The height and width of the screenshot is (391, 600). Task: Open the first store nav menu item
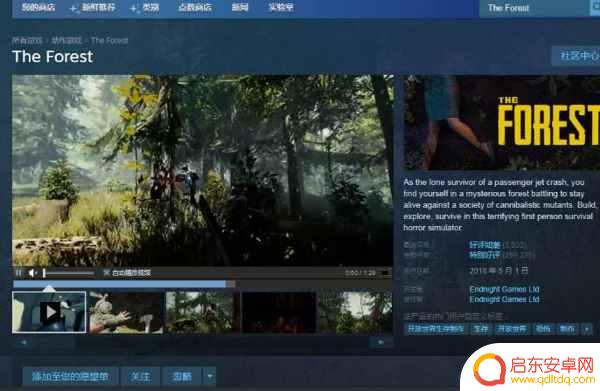(38, 7)
